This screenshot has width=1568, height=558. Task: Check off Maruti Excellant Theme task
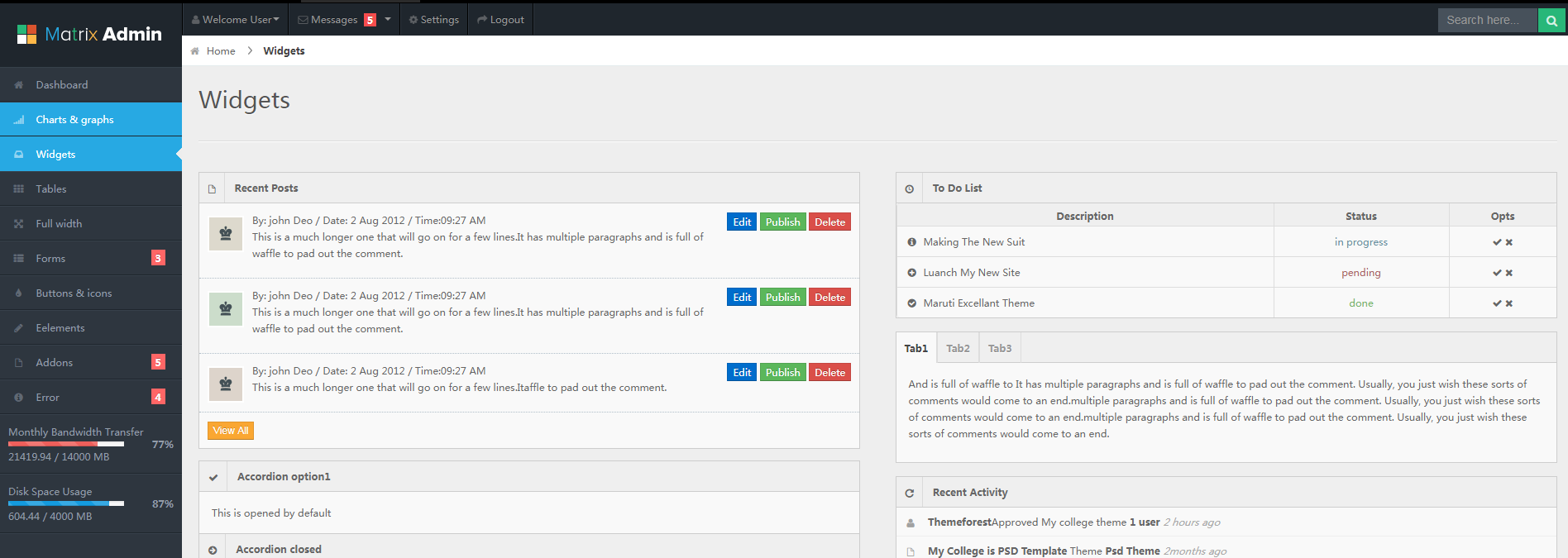(1496, 303)
